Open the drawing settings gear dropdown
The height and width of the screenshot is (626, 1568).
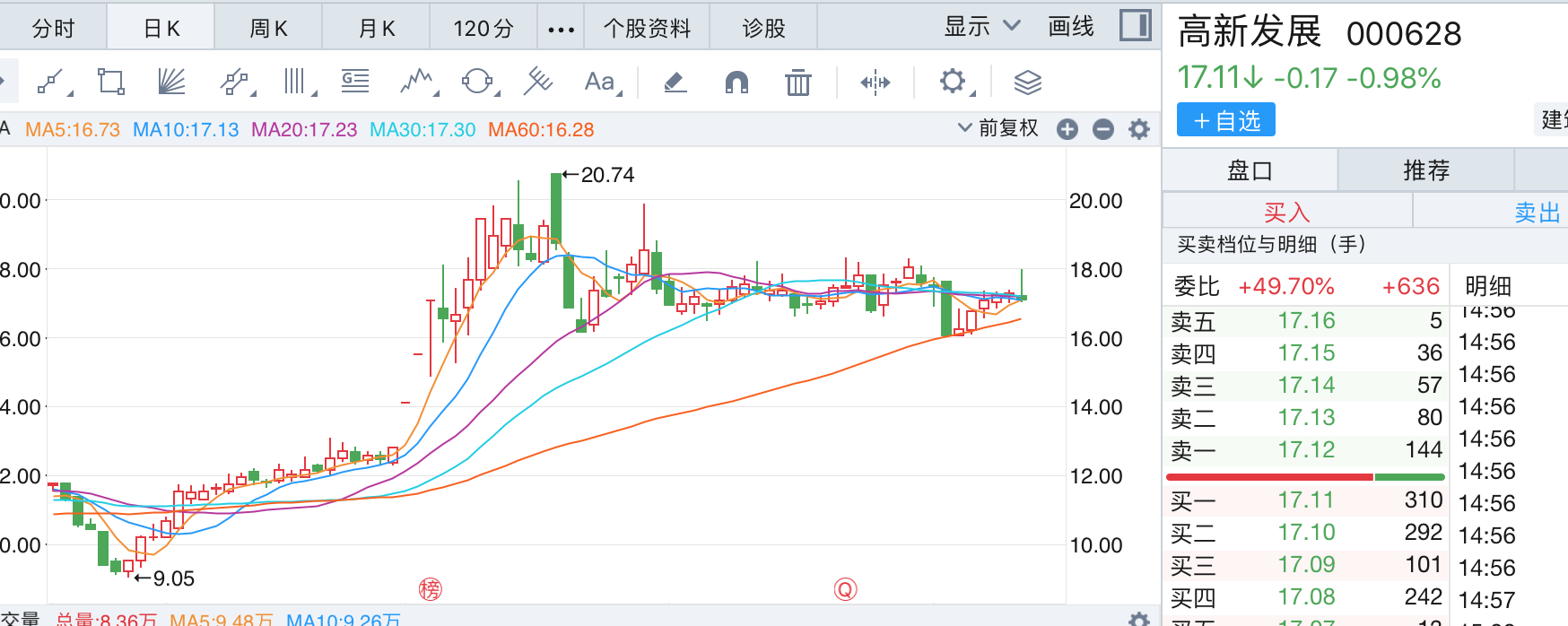point(954,83)
